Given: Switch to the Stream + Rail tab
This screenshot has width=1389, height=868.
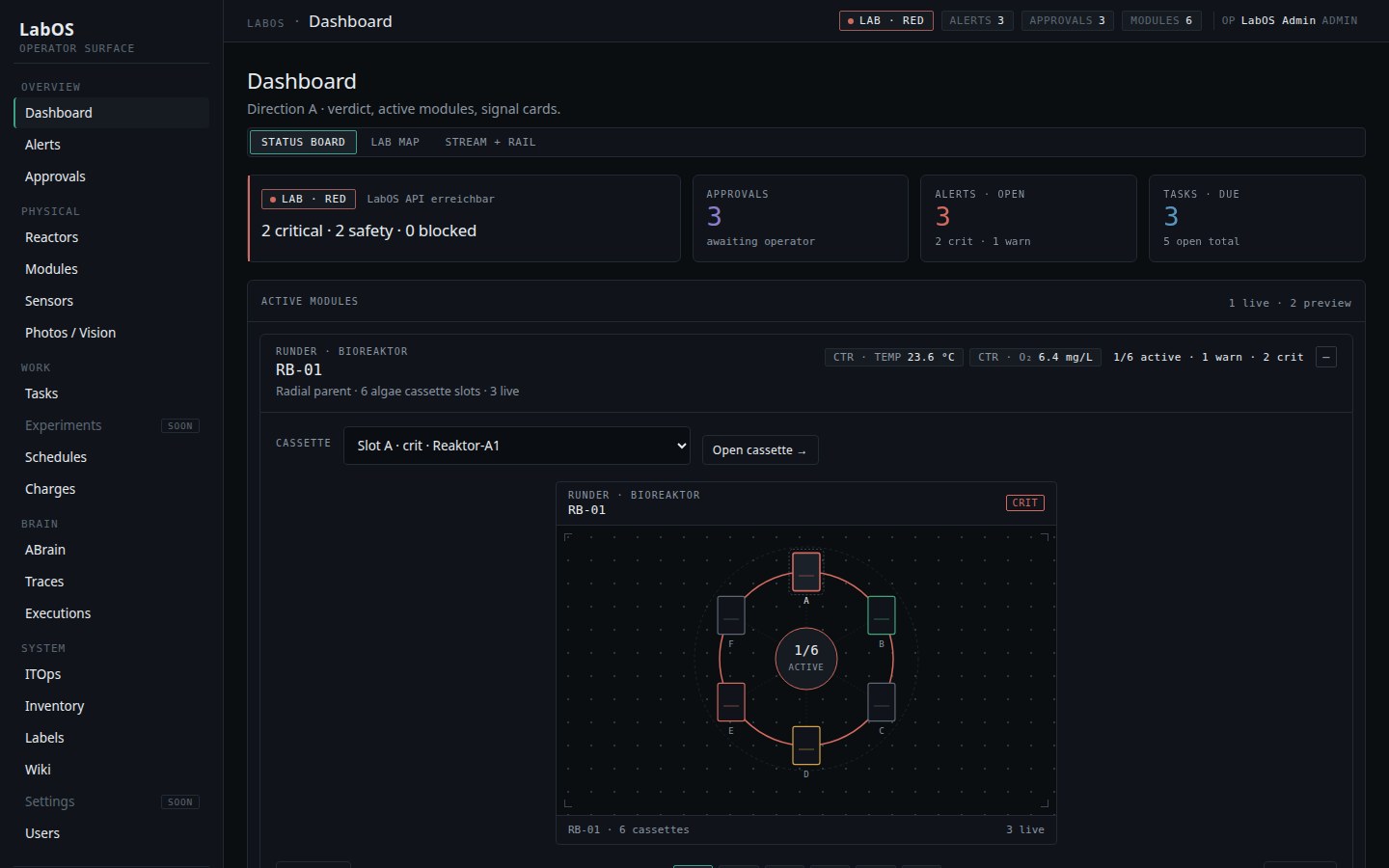Looking at the screenshot, I should [x=490, y=142].
